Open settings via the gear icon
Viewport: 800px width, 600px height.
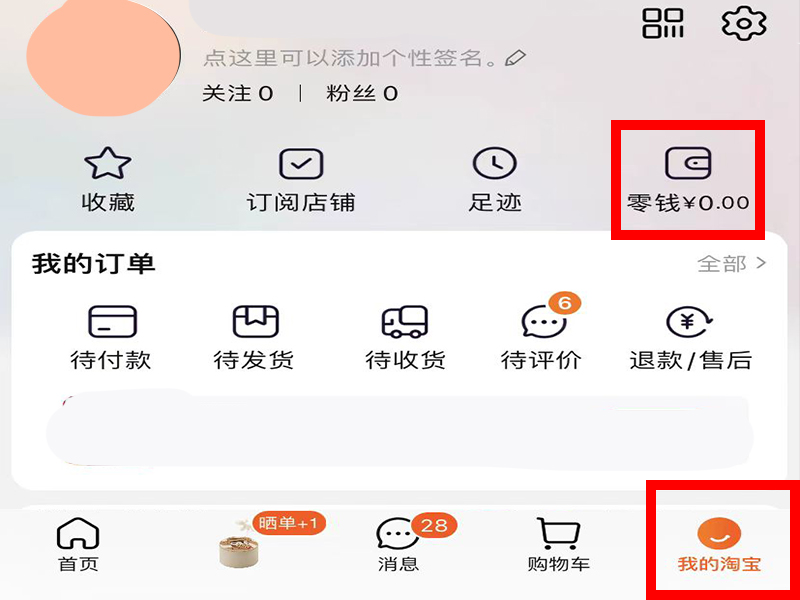744,23
